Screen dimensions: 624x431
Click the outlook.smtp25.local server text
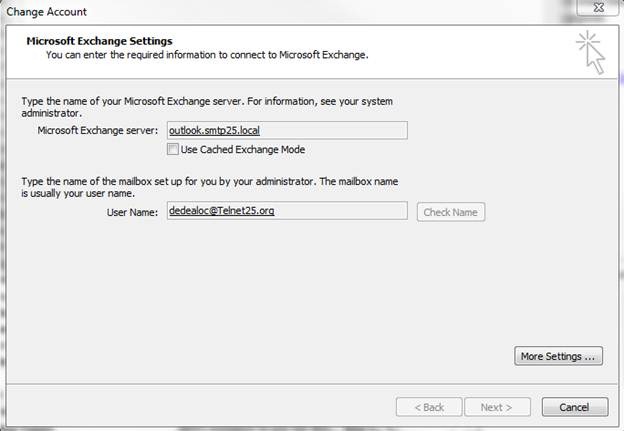point(214,131)
